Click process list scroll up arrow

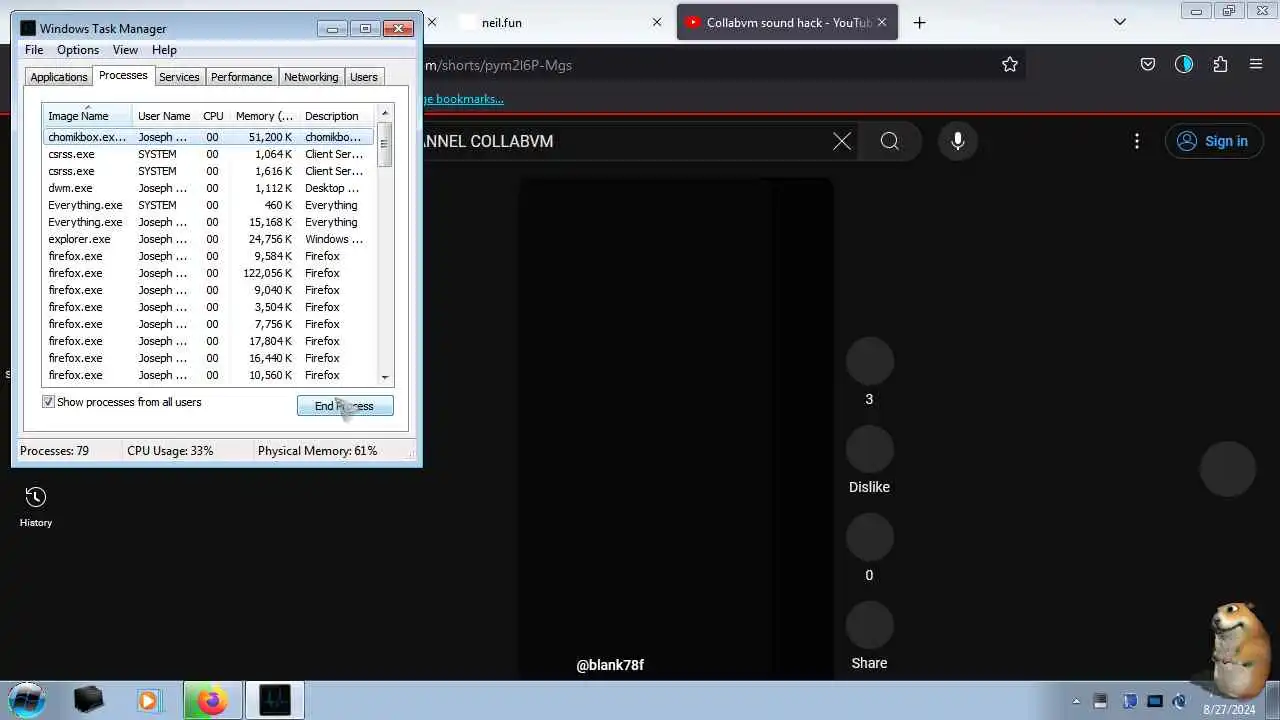click(x=385, y=114)
